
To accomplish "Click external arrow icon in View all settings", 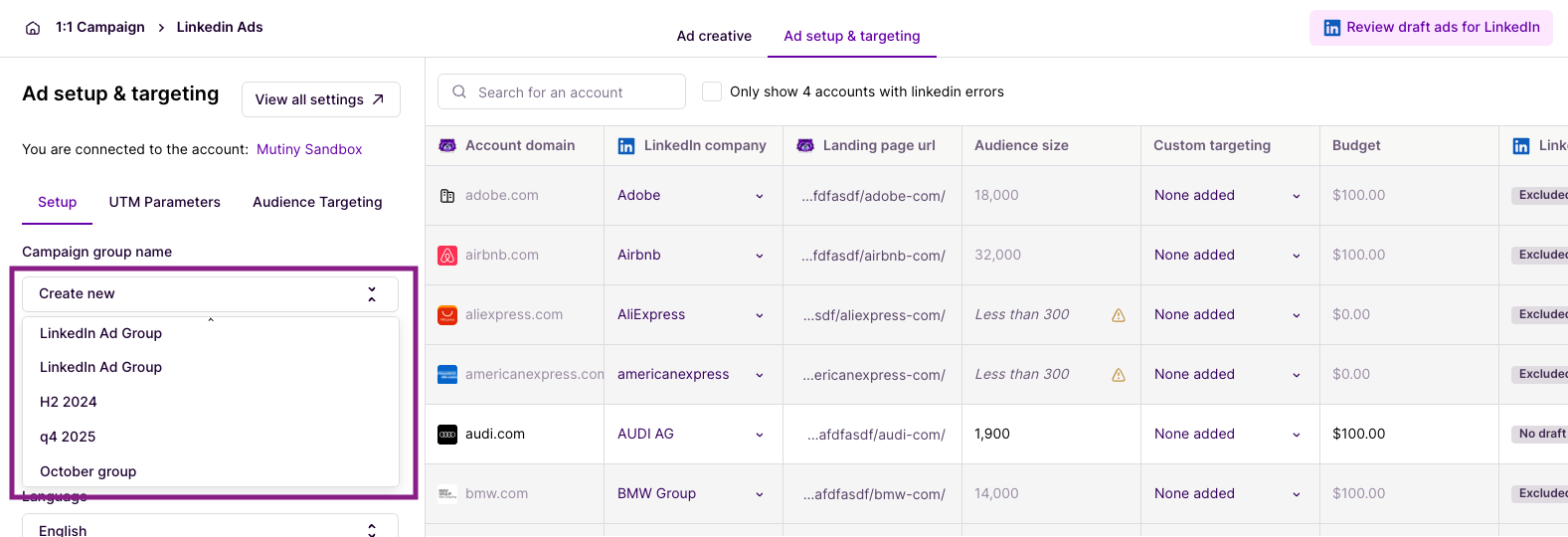I will point(378,99).
